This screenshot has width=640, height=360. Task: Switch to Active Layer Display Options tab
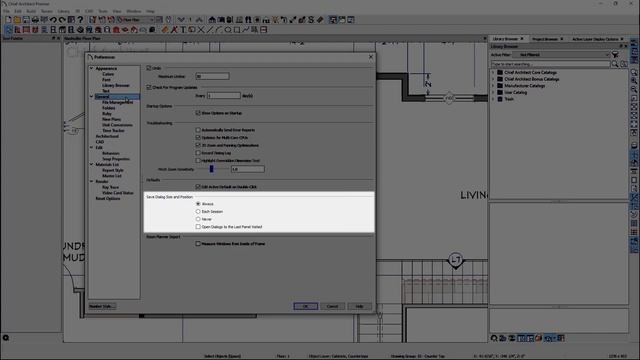595,39
